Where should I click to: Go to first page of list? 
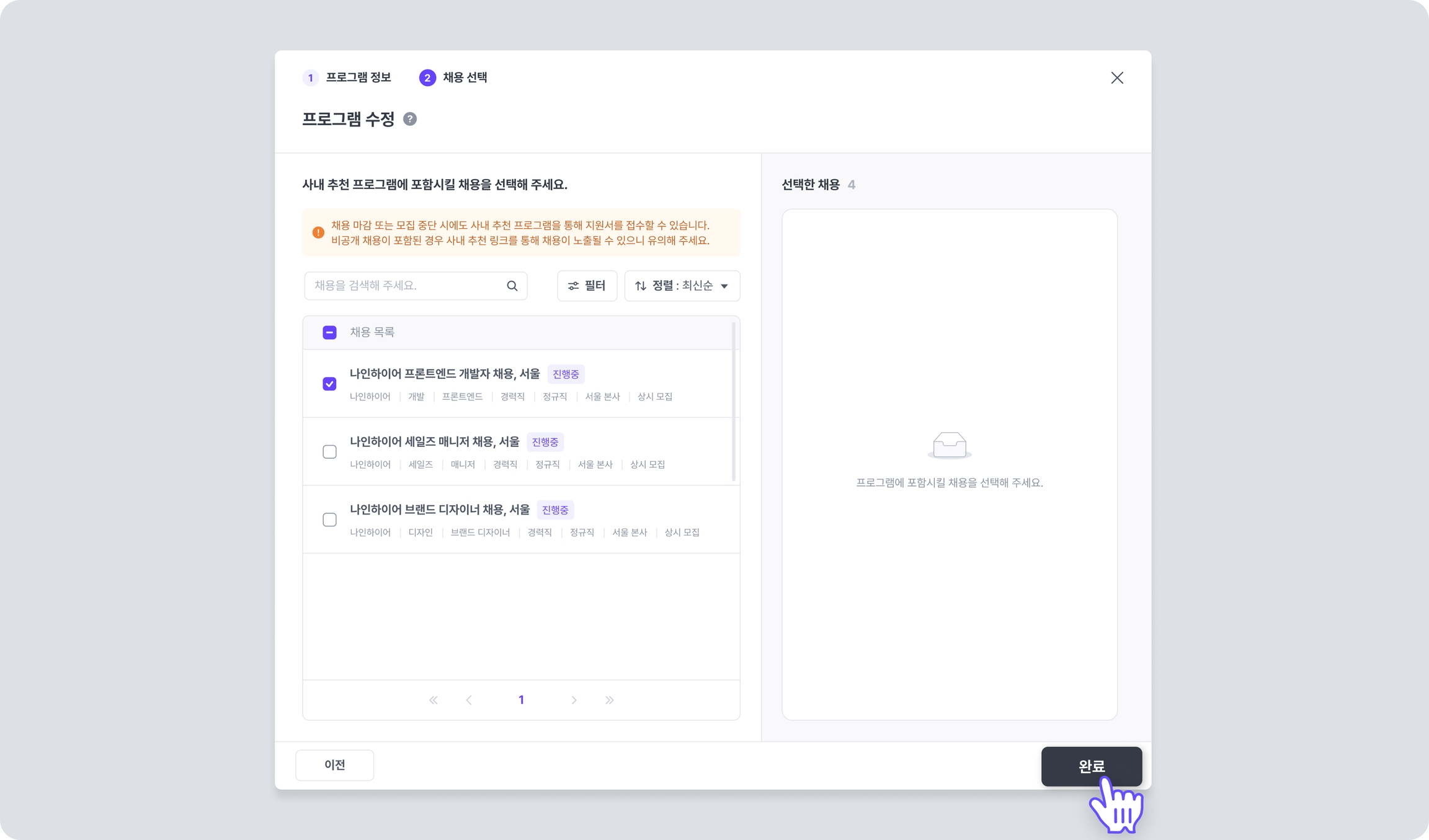click(x=434, y=700)
